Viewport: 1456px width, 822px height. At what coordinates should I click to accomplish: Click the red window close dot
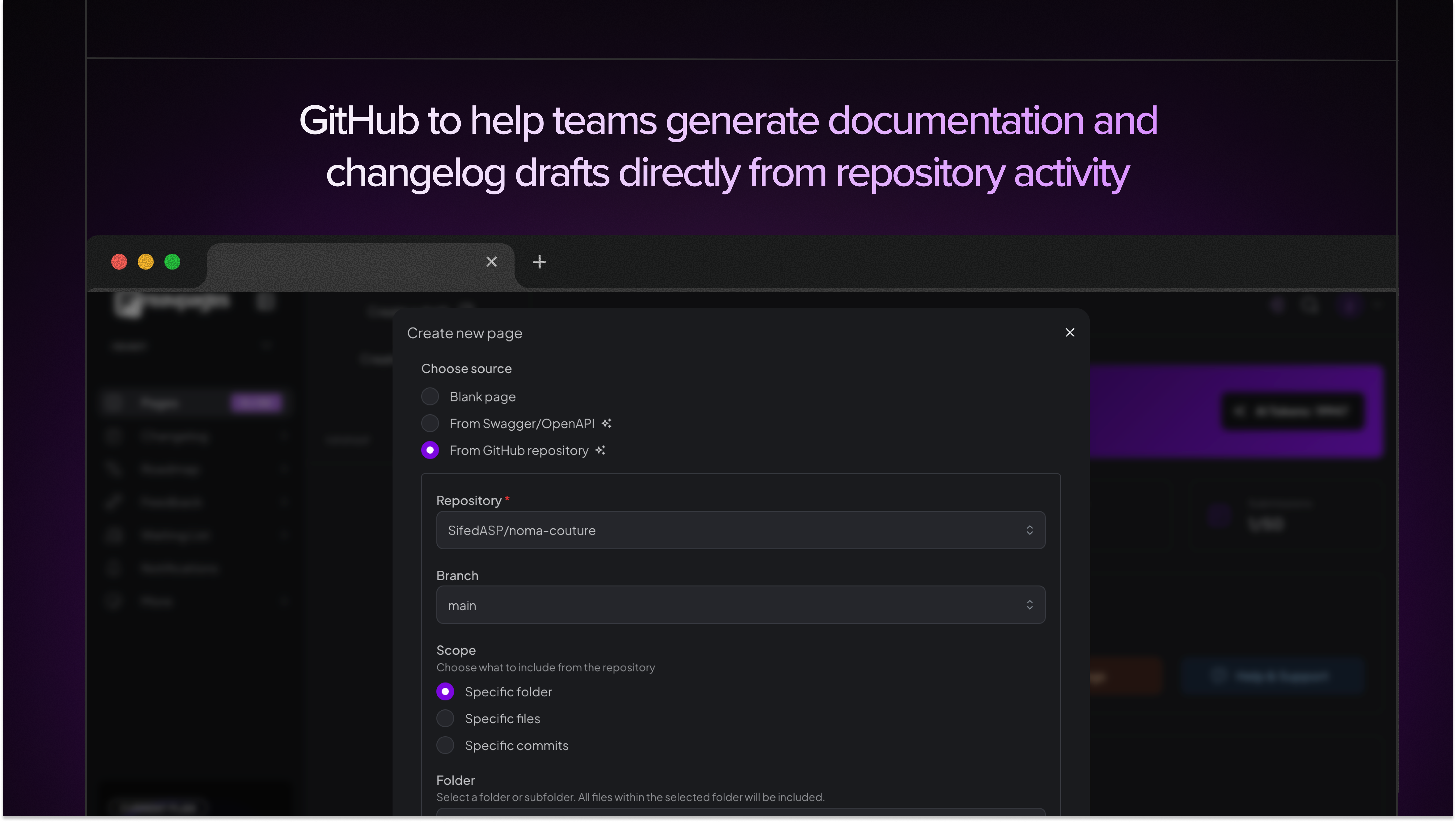119,262
